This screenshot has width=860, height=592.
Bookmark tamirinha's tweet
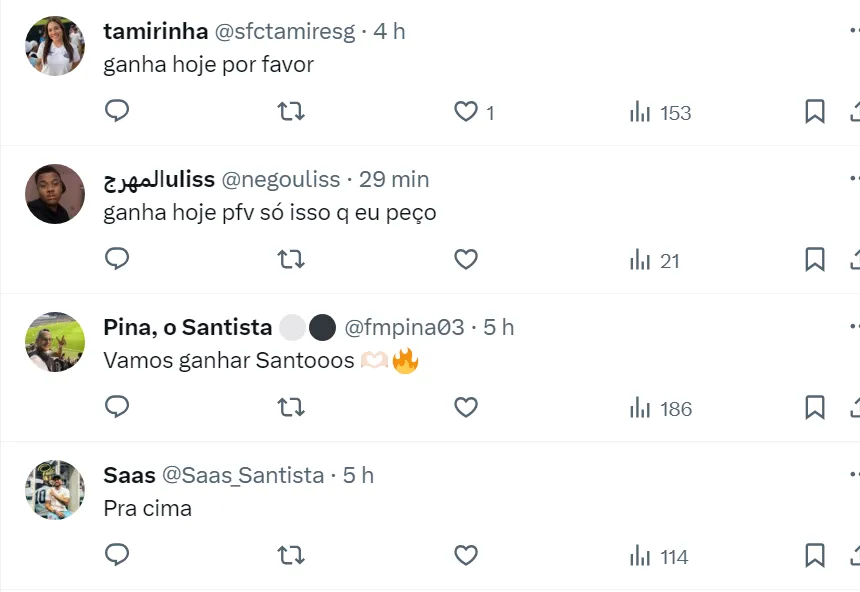coord(815,112)
